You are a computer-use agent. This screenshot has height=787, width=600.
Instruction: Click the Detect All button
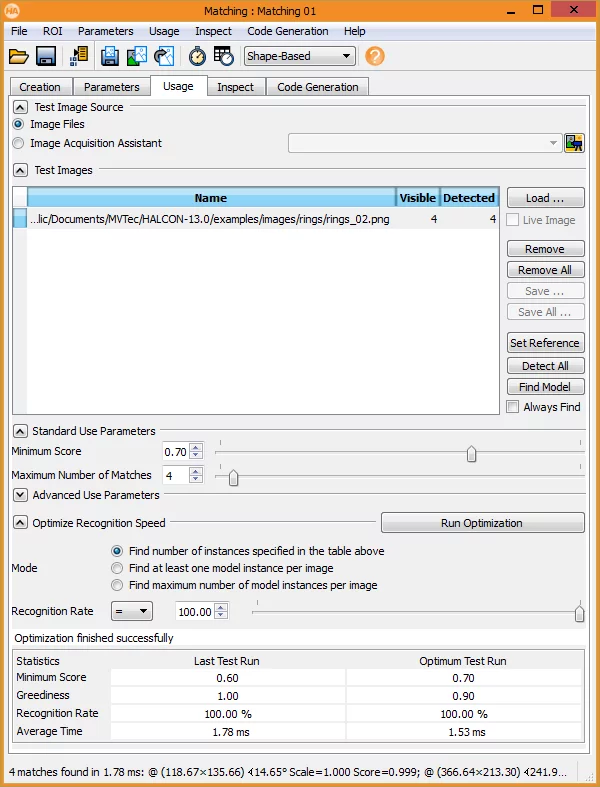pos(545,366)
